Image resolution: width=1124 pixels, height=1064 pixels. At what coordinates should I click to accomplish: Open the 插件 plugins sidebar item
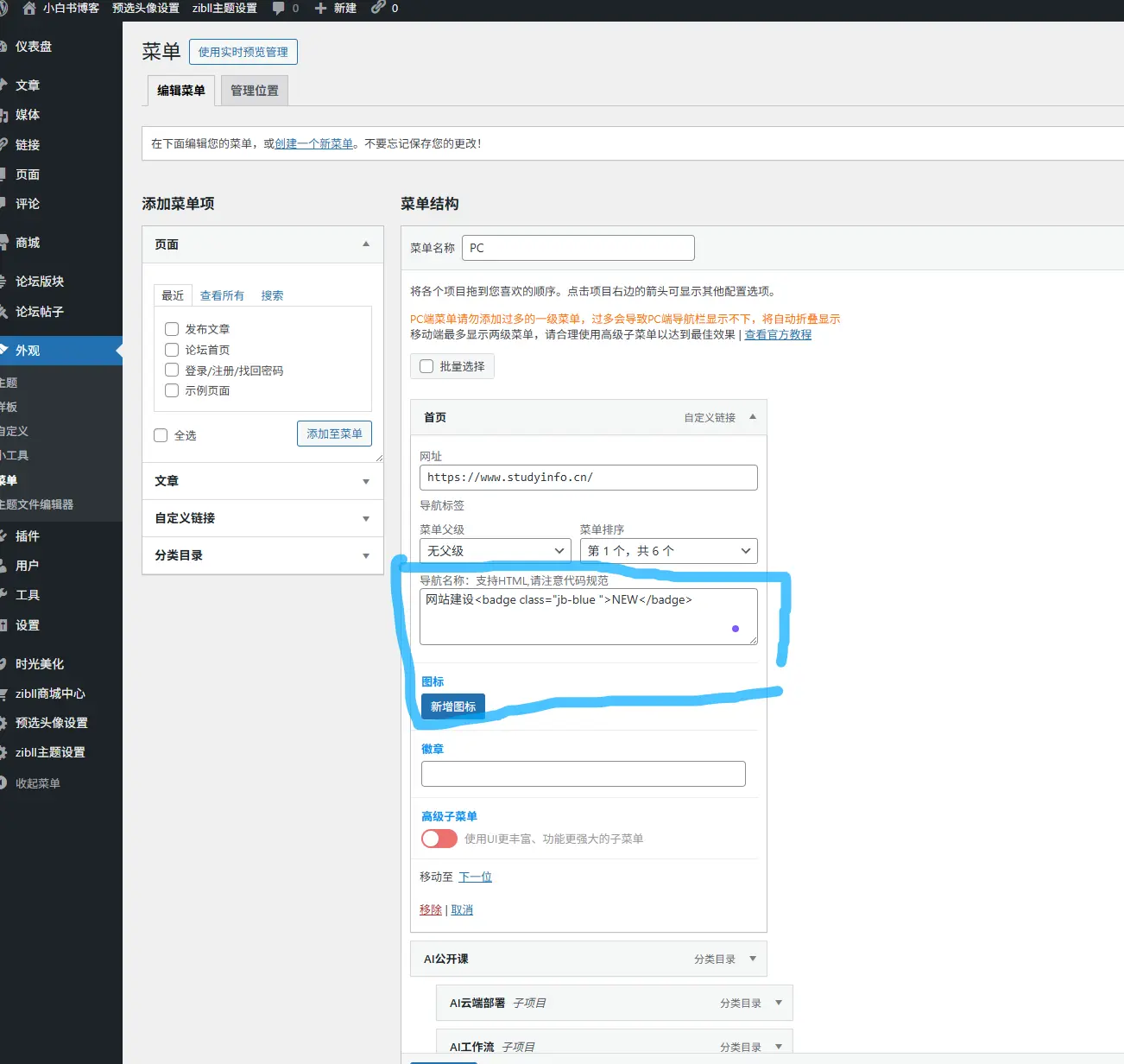click(28, 536)
